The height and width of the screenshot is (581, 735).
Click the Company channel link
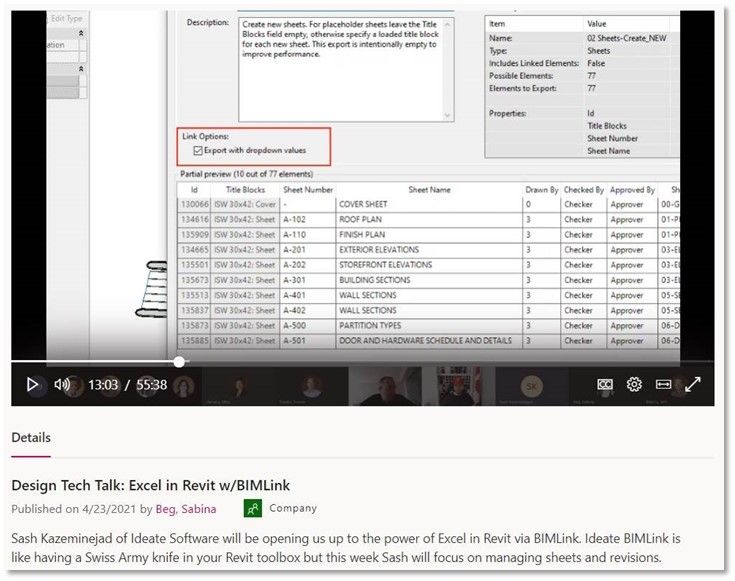293,508
